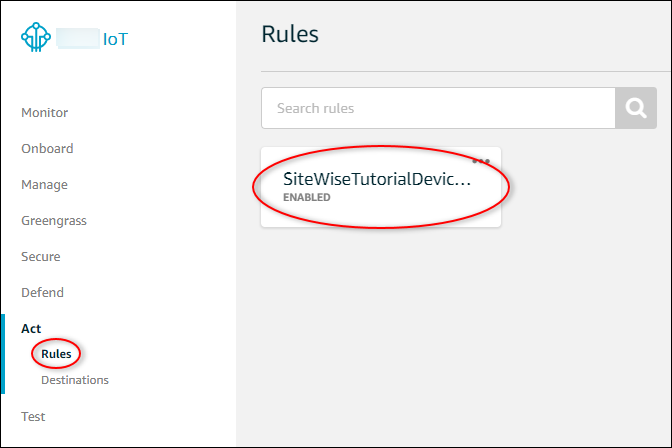This screenshot has width=672, height=448.
Task: Open the SiteWiseTutorialDevic… rule
Action: 377,180
